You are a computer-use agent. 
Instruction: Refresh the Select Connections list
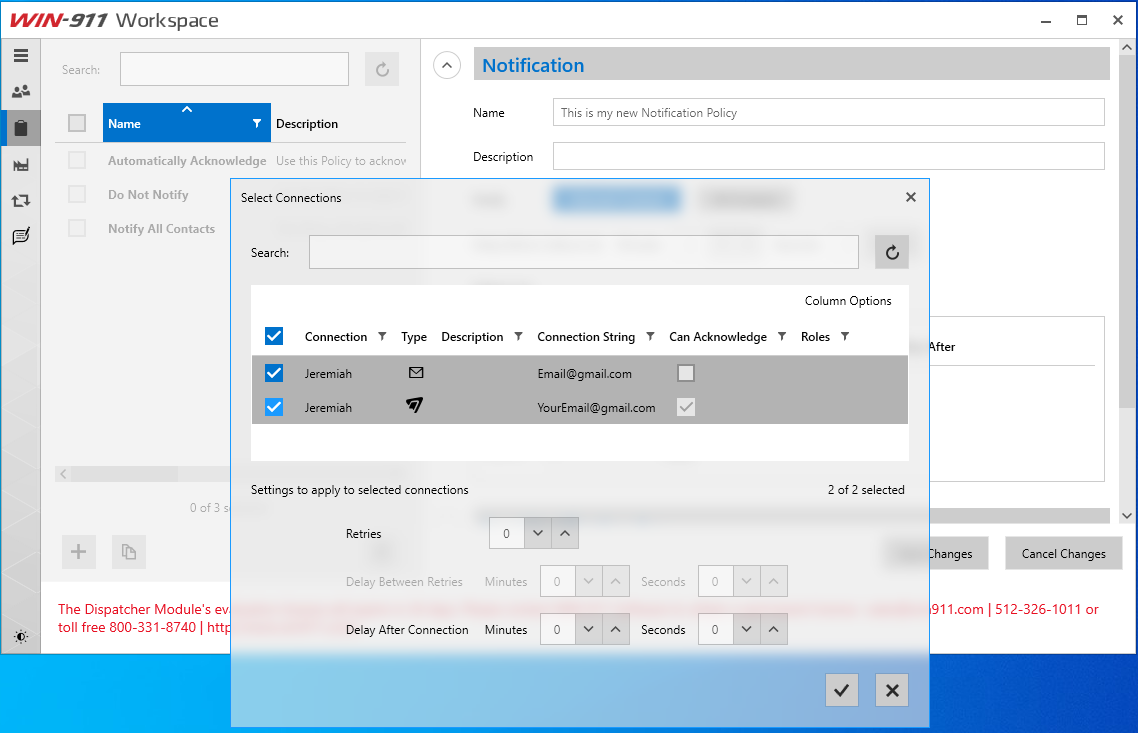click(892, 252)
